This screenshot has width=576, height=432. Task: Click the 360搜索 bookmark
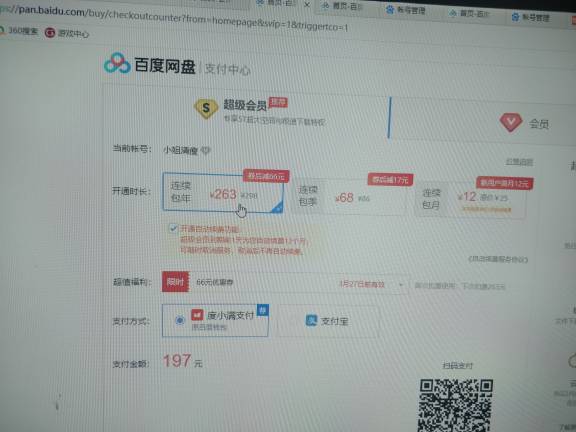[x=19, y=30]
